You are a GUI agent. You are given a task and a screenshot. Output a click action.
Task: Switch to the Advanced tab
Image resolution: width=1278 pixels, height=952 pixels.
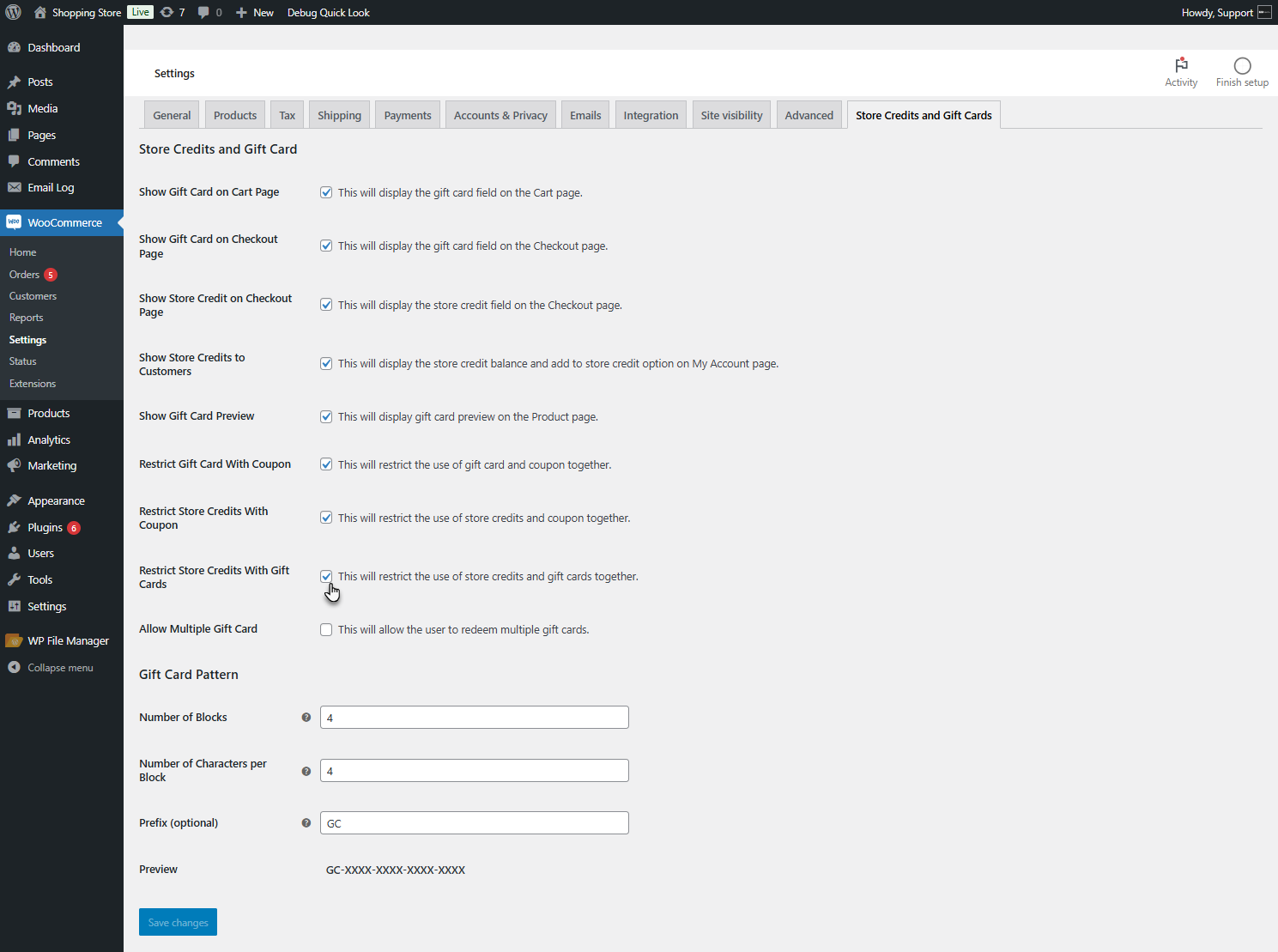(x=809, y=115)
